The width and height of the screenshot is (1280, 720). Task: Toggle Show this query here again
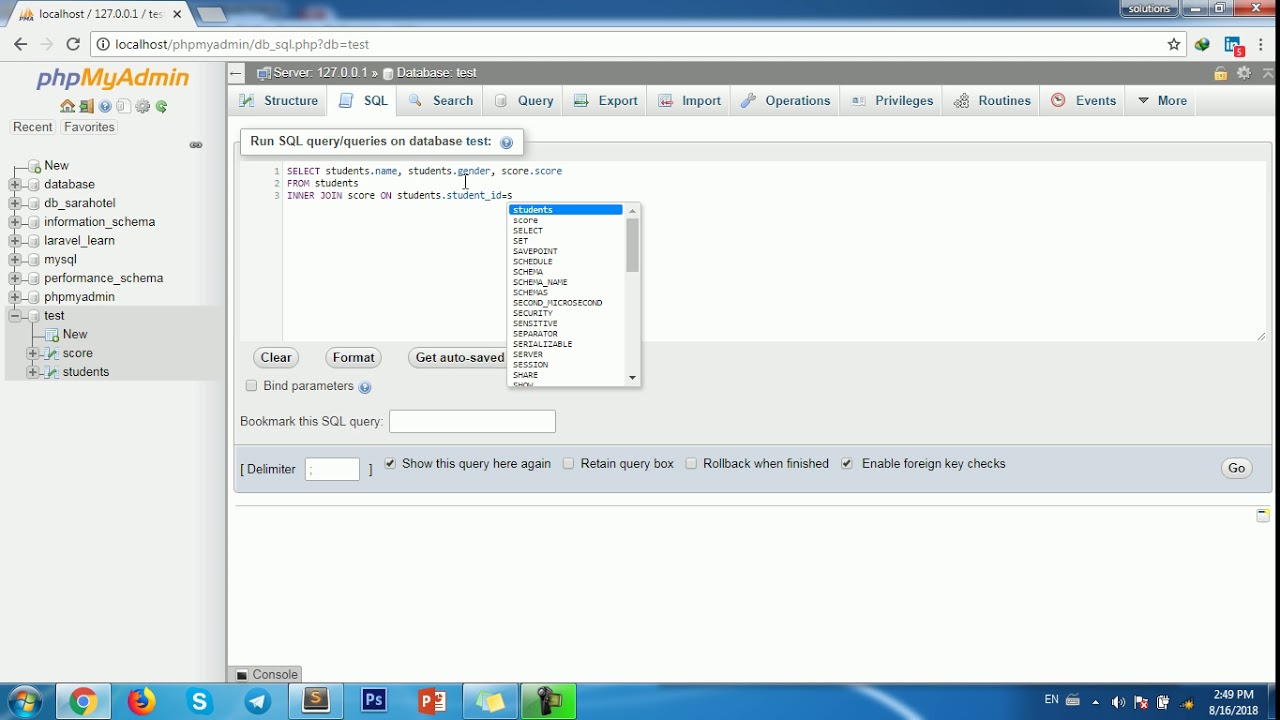coord(390,464)
